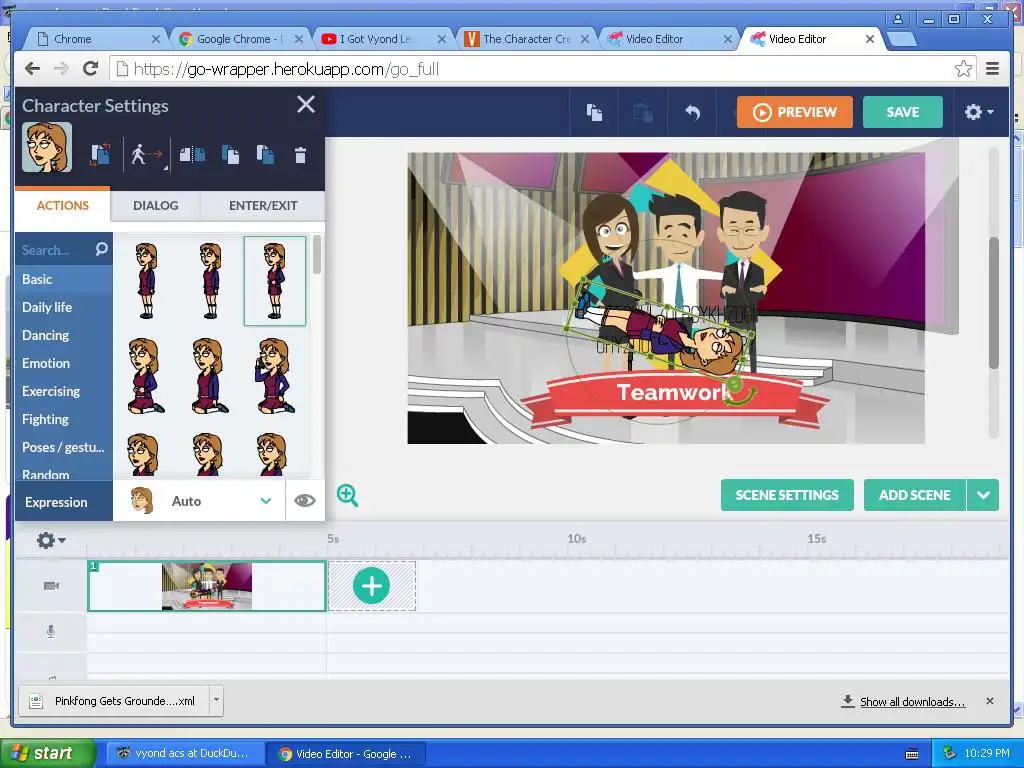Click the character avatar thumbnail
Viewport: 1024px width, 768px height.
click(x=46, y=148)
